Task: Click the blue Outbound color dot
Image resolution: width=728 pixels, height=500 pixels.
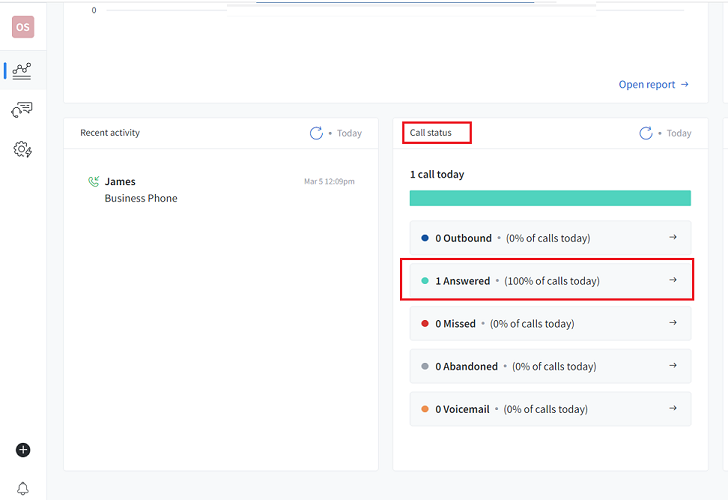Action: [425, 238]
